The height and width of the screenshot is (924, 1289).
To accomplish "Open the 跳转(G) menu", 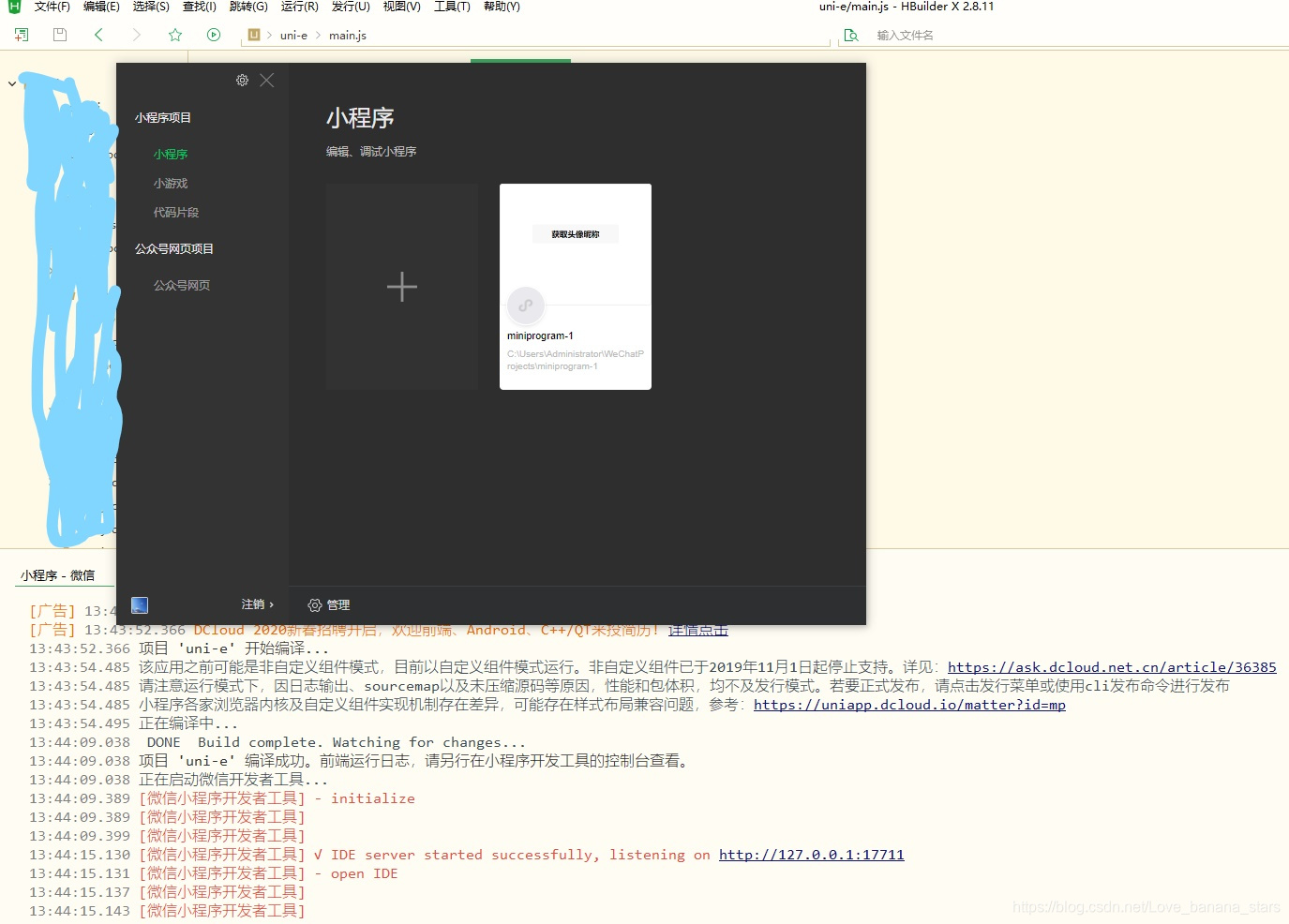I will point(248,7).
